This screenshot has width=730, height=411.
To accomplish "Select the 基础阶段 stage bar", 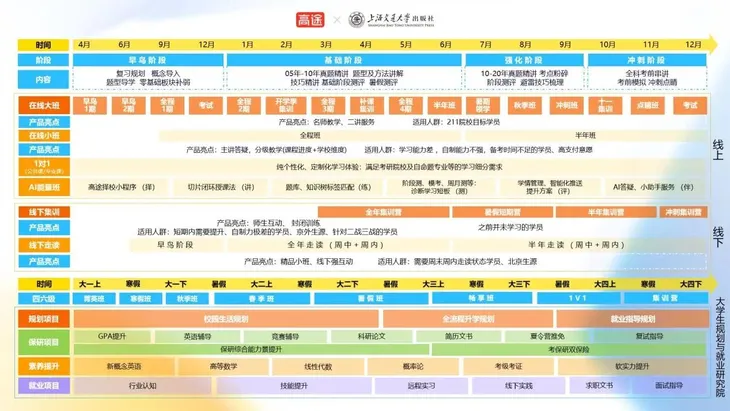I will tap(344, 60).
